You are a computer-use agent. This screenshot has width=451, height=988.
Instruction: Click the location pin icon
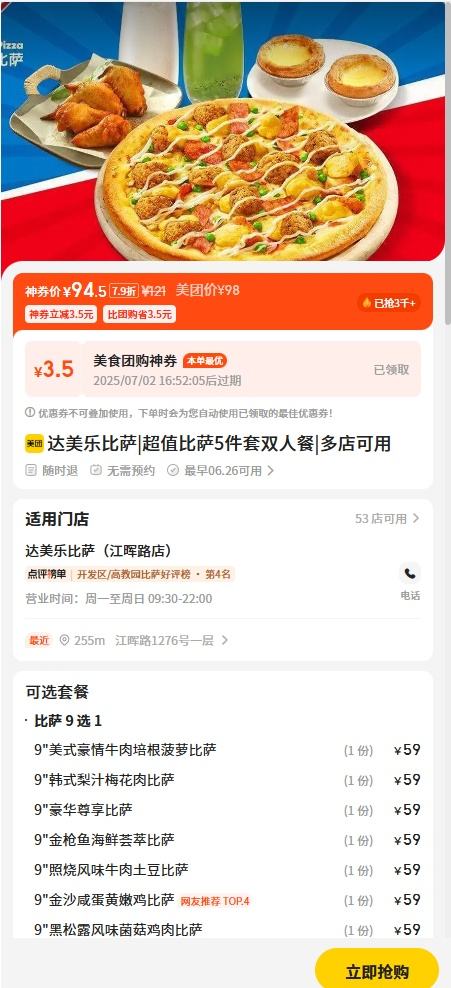pyautogui.click(x=64, y=640)
